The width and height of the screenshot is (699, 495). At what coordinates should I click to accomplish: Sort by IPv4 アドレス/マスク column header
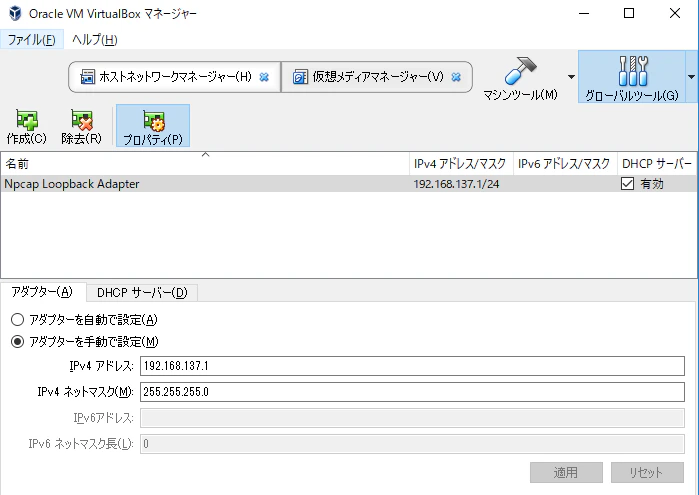pos(461,164)
